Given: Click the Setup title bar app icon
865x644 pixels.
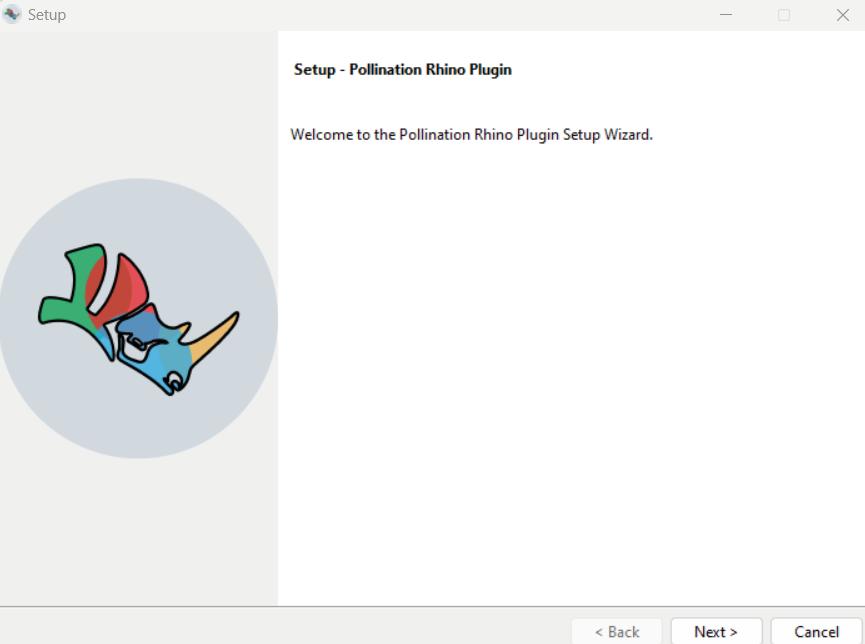Looking at the screenshot, I should pos(12,14).
